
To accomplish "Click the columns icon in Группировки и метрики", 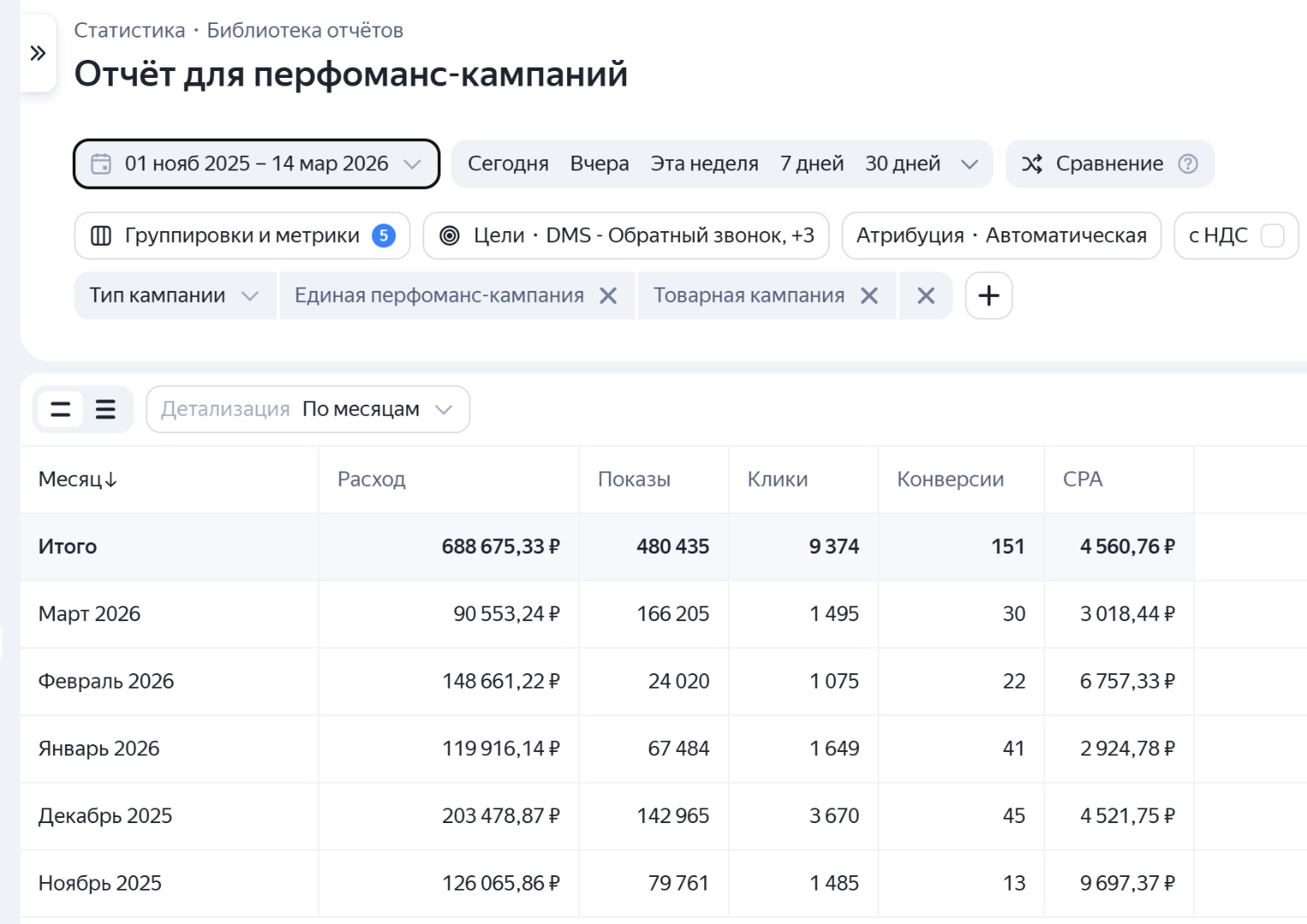I will click(101, 235).
